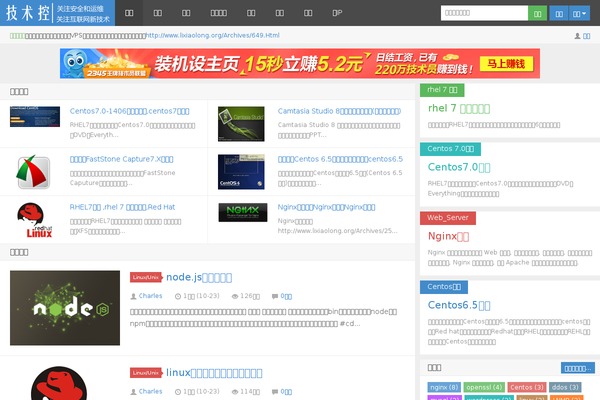Image resolution: width=600 pixels, height=400 pixels.
Task: Open the Nginx article link in featured grid
Action: [x=326, y=207]
